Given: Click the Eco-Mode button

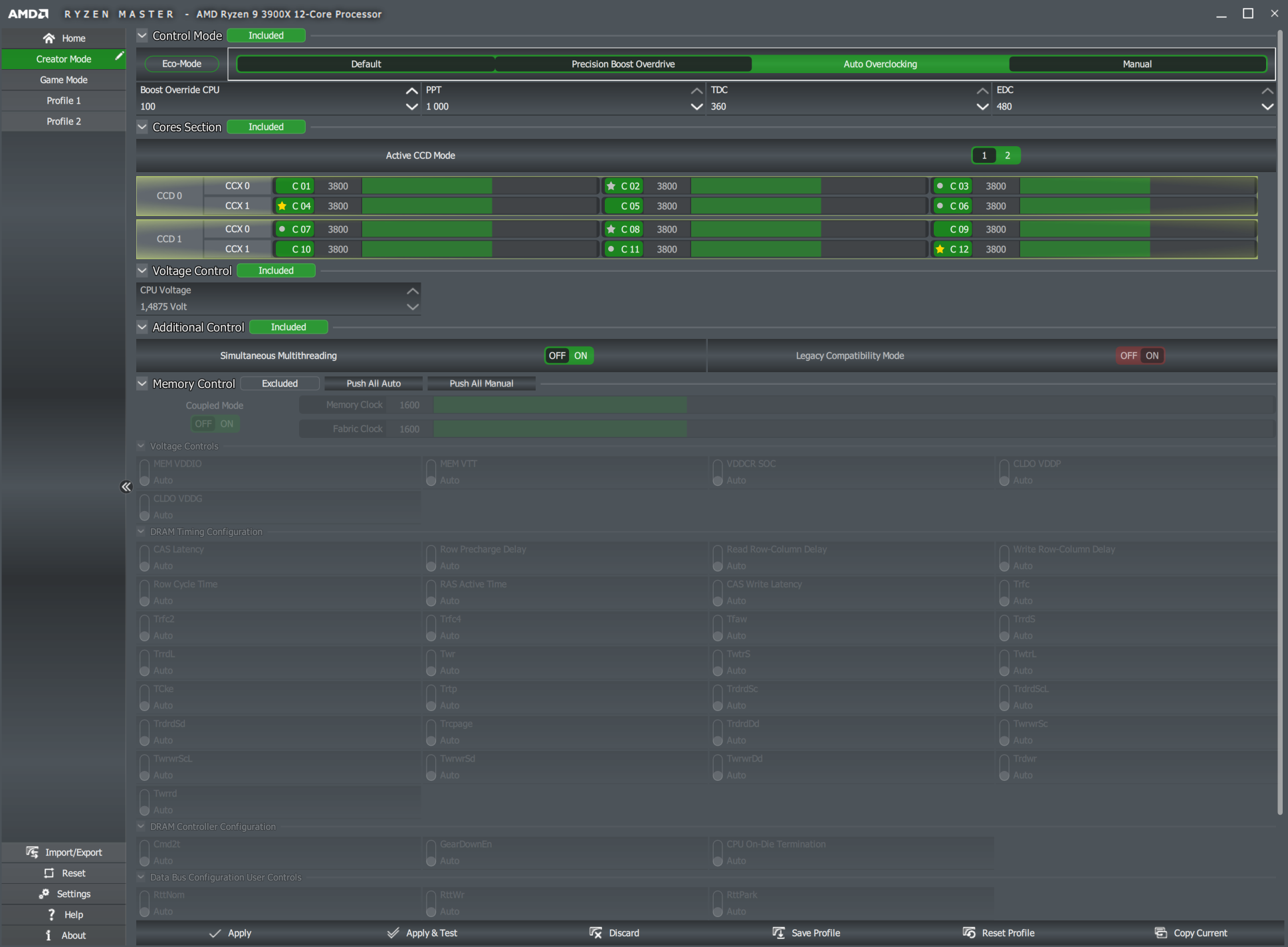Looking at the screenshot, I should tap(181, 64).
